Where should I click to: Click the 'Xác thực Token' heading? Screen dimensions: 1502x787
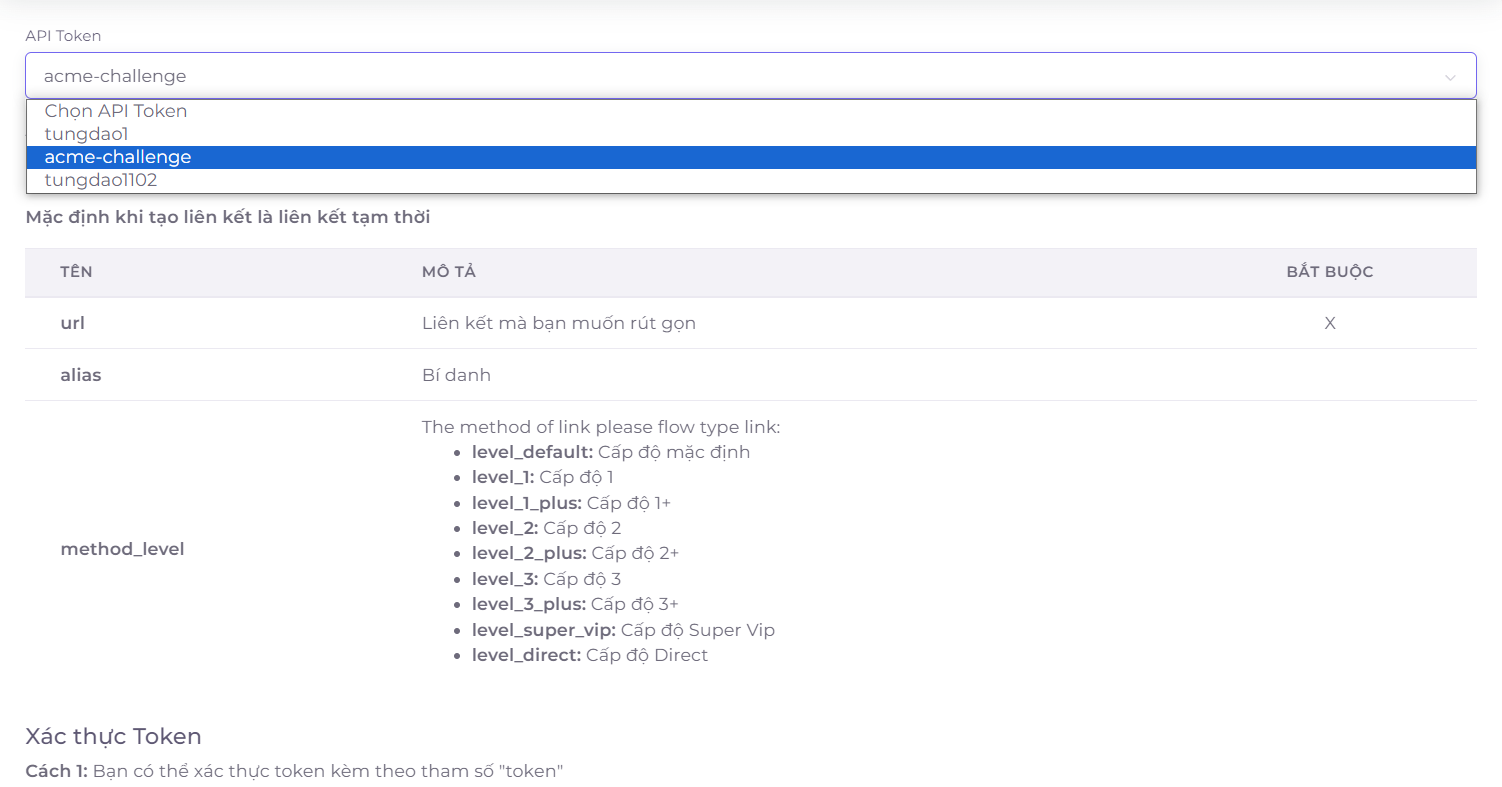coord(113,737)
